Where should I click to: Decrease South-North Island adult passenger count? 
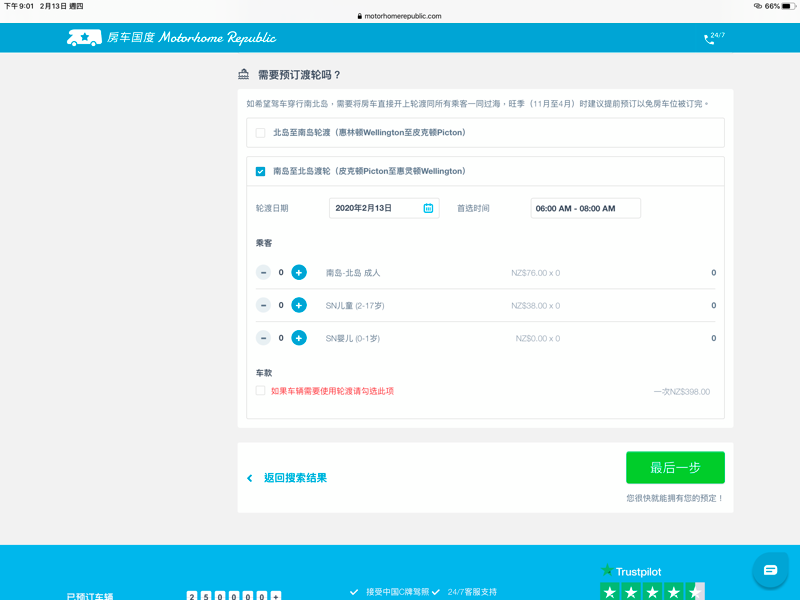pyautogui.click(x=263, y=273)
